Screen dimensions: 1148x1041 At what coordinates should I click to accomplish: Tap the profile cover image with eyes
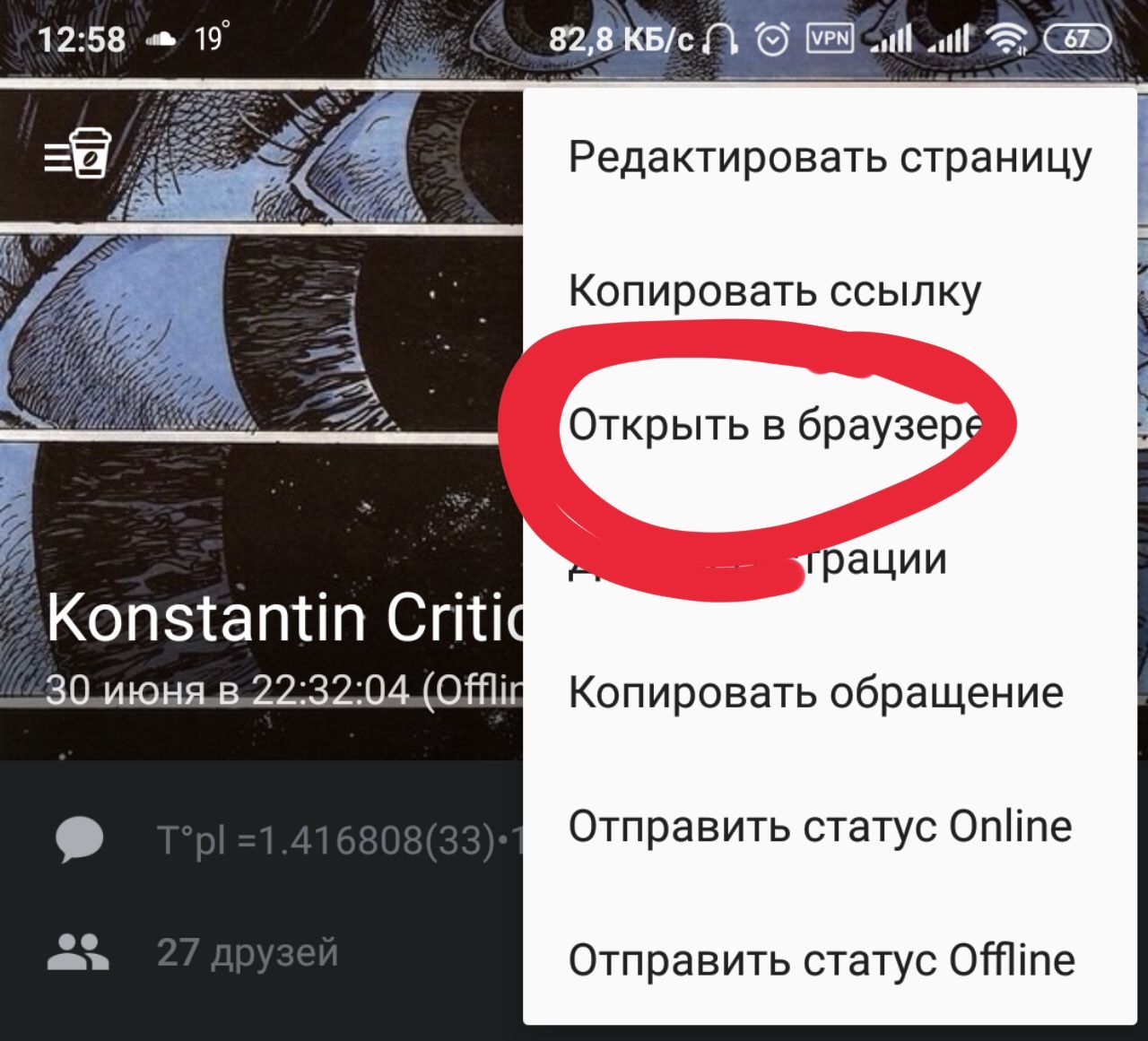pyautogui.click(x=260, y=377)
